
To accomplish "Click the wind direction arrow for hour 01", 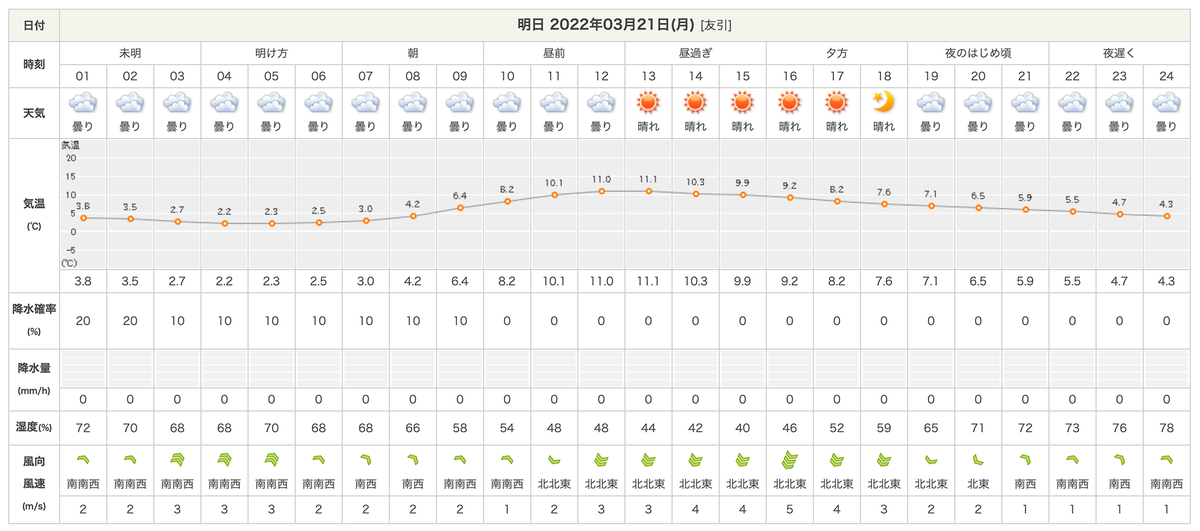I will click(83, 460).
